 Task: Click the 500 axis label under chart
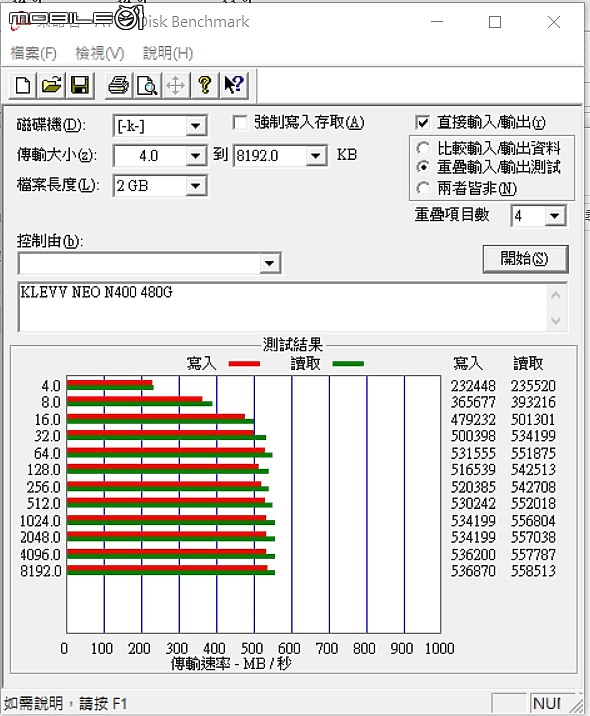click(x=252, y=648)
